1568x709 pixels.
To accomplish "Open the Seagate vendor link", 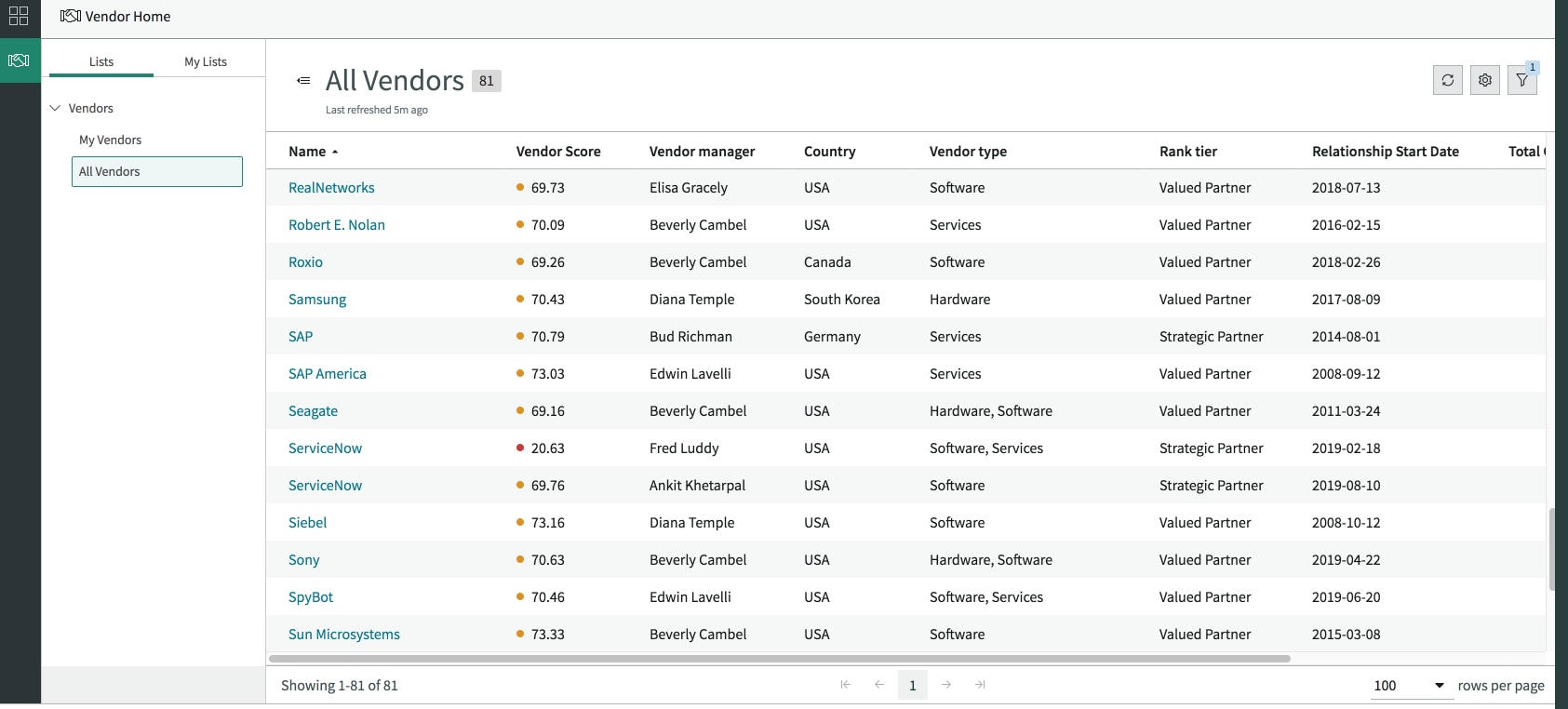I will (x=313, y=410).
